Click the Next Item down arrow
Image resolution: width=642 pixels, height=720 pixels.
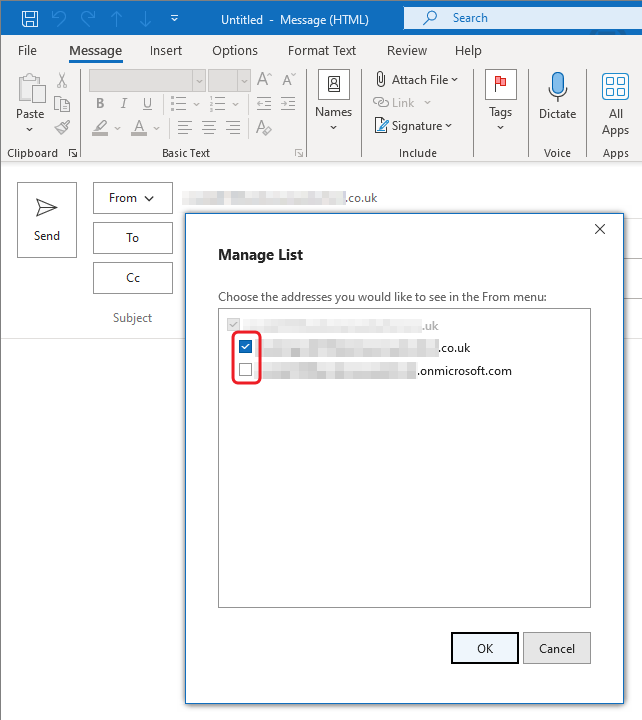click(x=145, y=19)
